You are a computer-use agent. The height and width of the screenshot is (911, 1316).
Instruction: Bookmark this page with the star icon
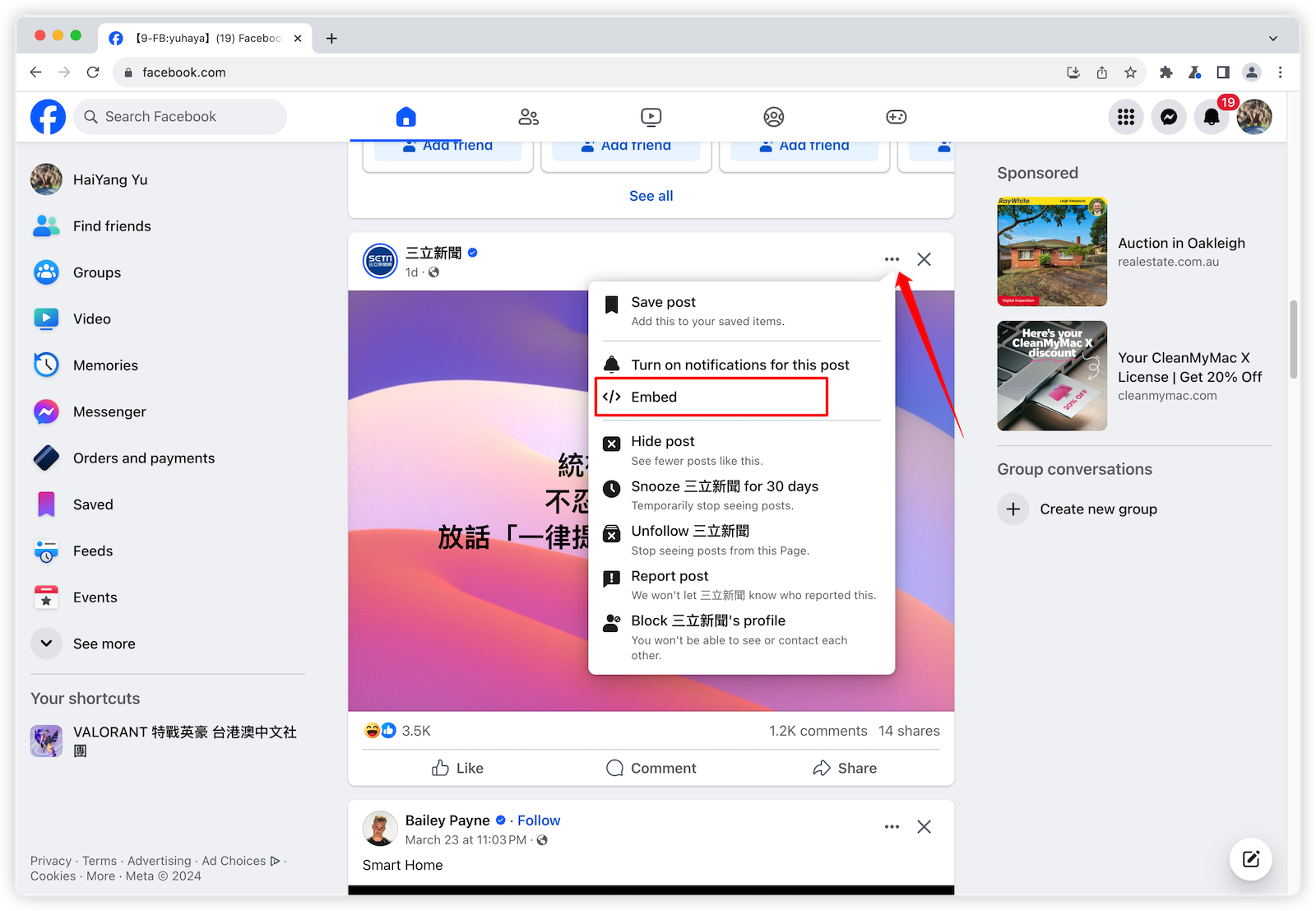1130,72
